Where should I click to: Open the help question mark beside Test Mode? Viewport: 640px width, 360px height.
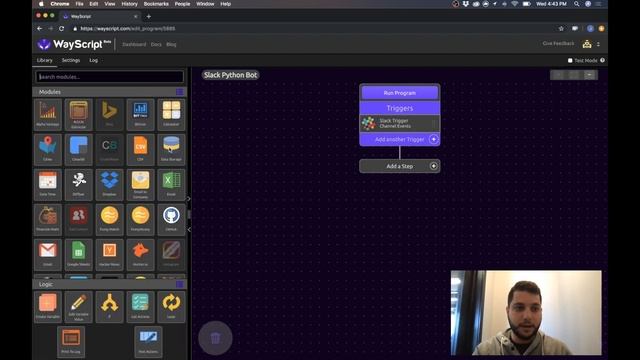pos(602,60)
